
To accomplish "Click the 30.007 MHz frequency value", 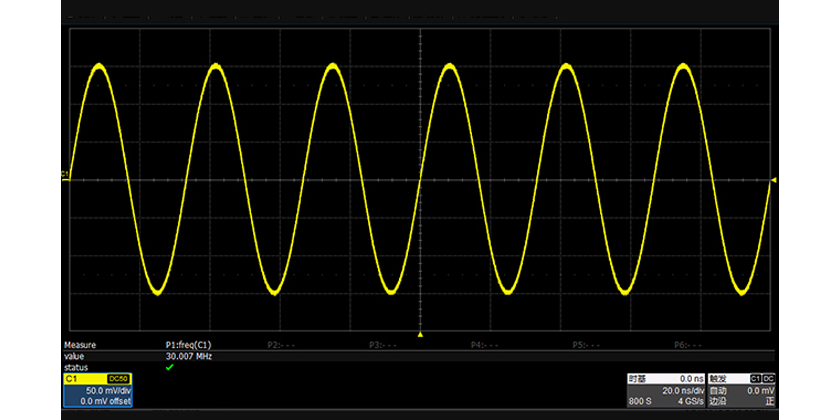I will pos(188,355).
